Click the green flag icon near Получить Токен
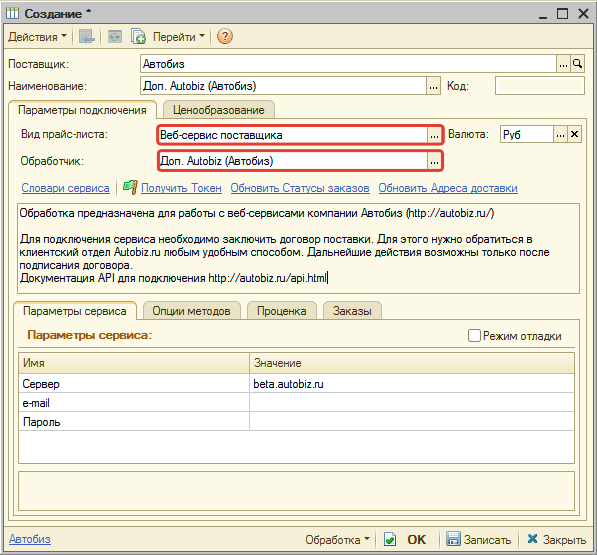The height and width of the screenshot is (555, 597). click(130, 187)
